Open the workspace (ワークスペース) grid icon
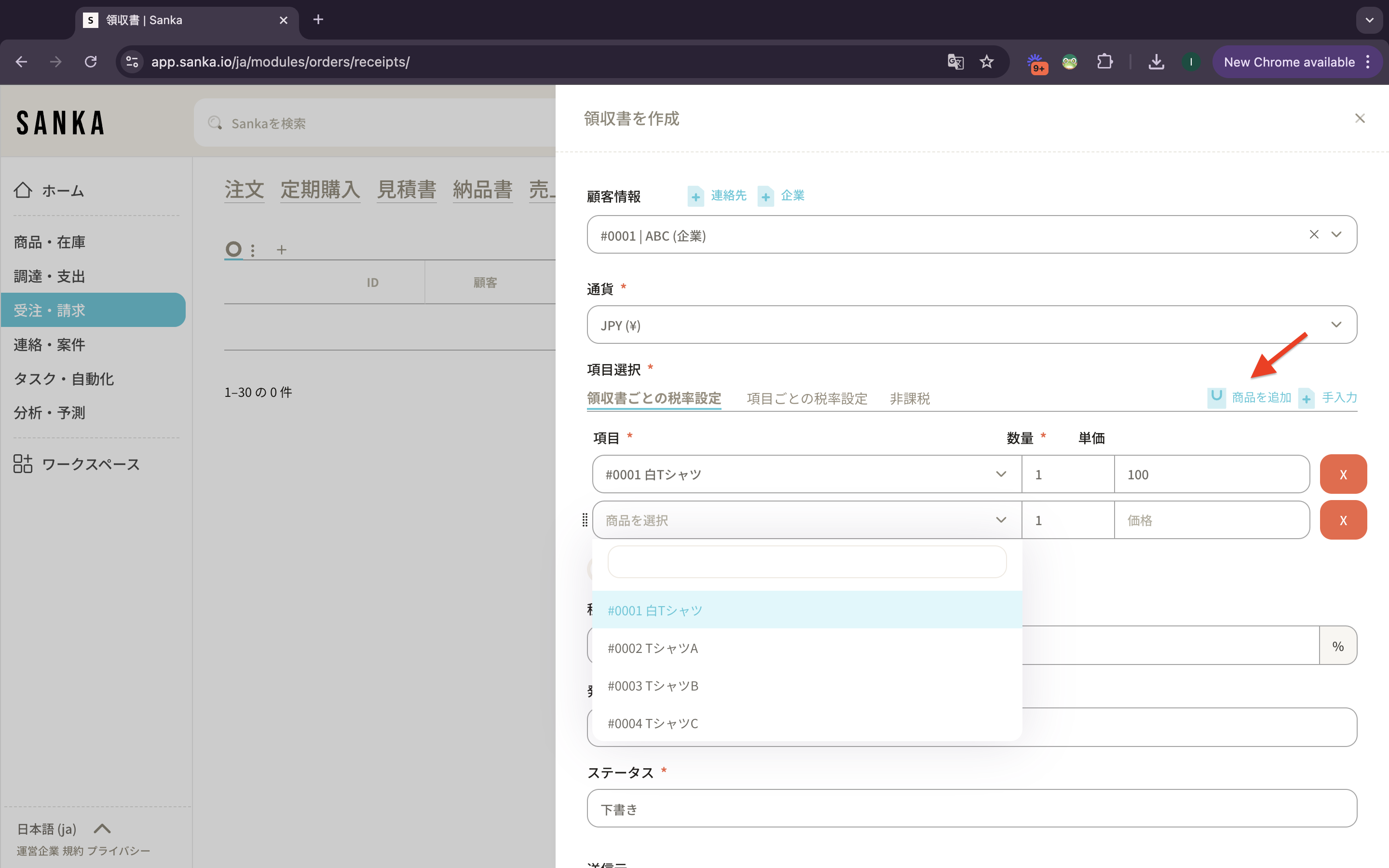1389x868 pixels. point(23,464)
